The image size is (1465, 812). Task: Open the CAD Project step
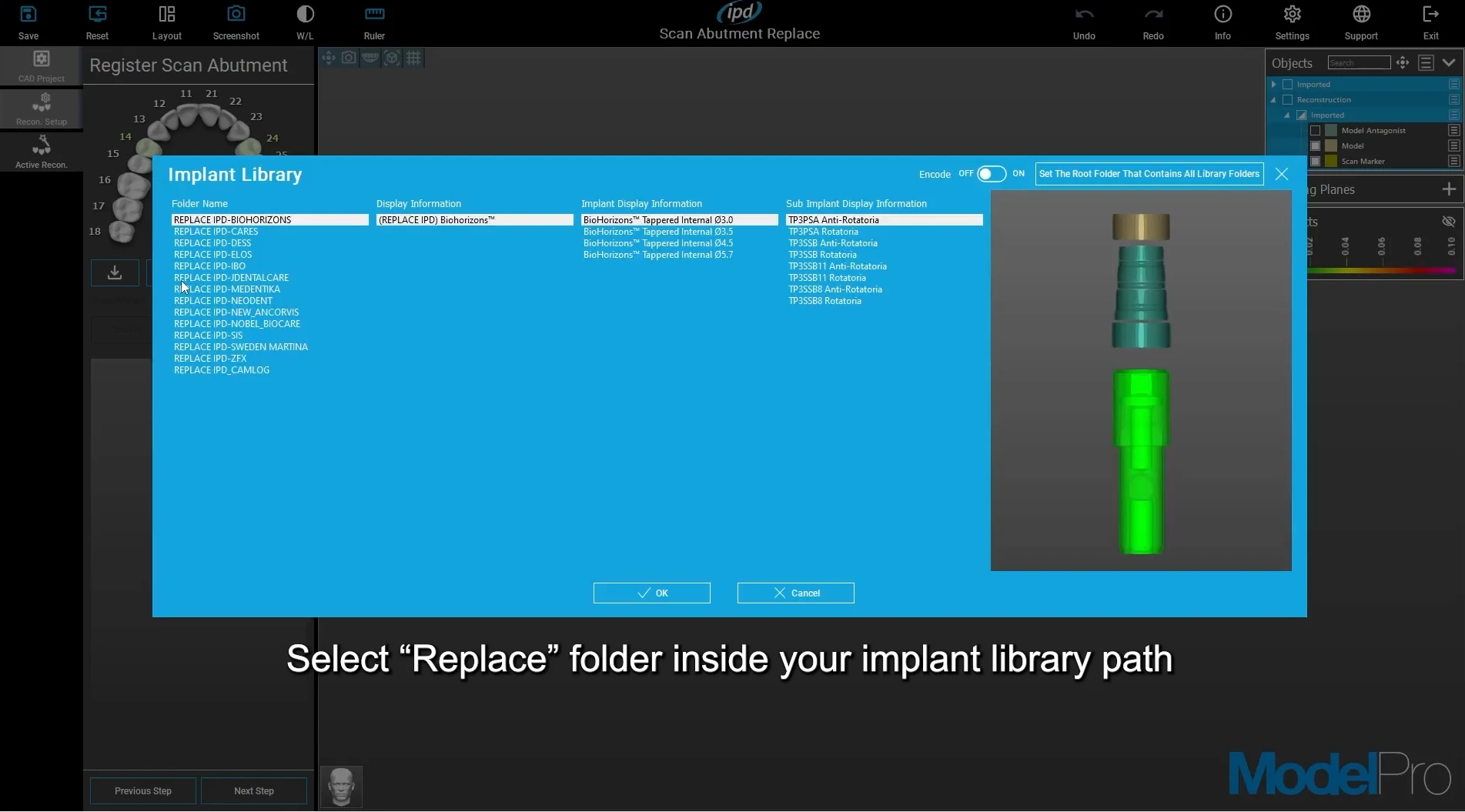pyautogui.click(x=42, y=66)
